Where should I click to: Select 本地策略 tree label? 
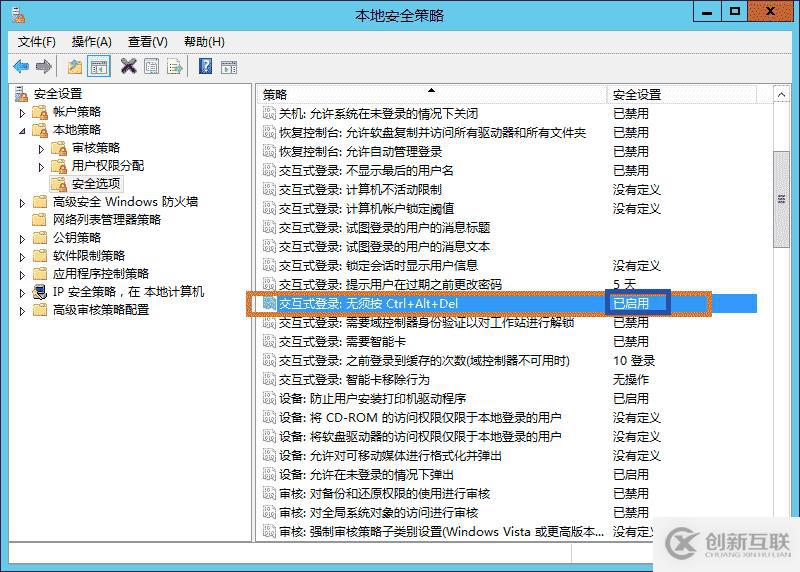click(77, 130)
